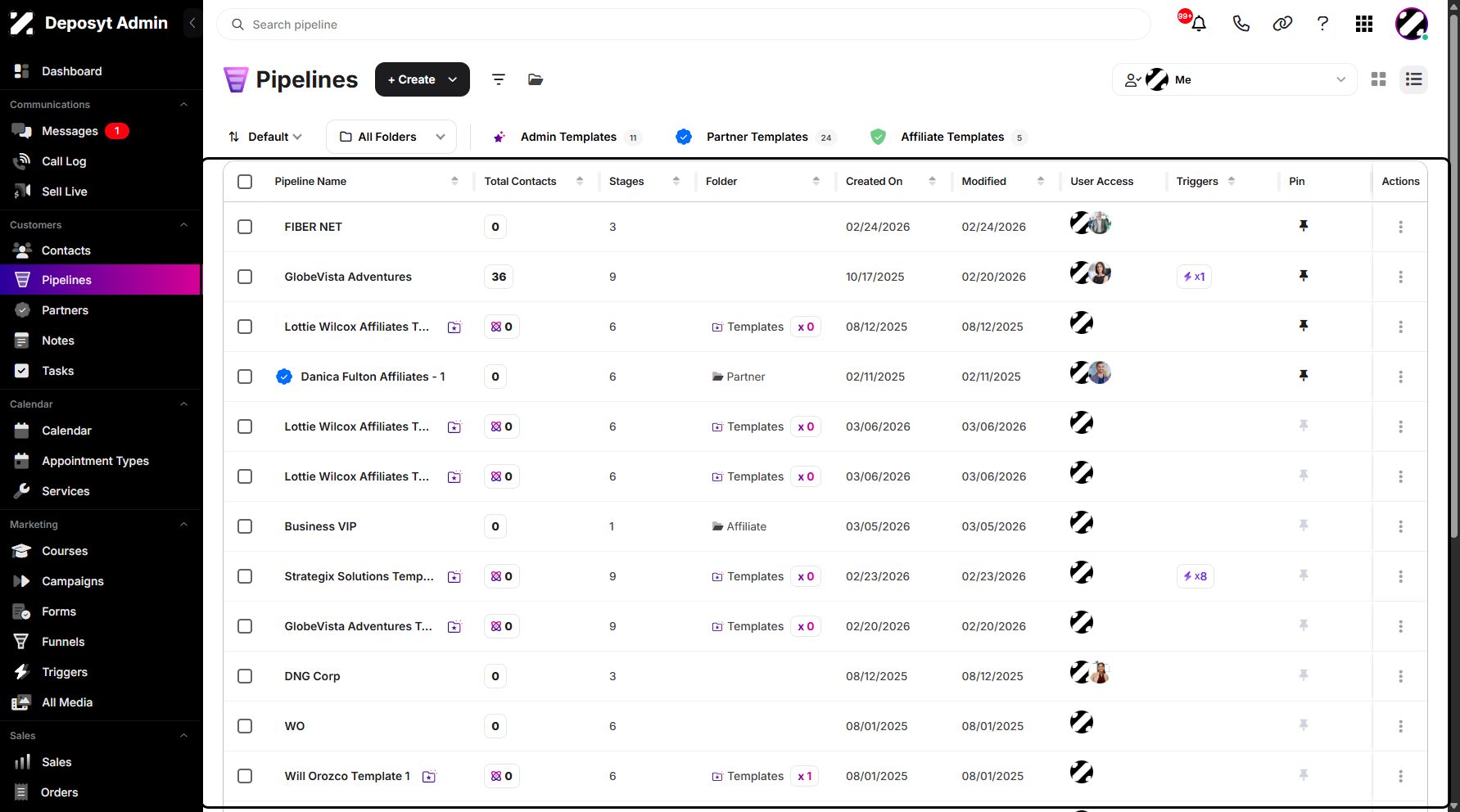Open actions menu for DNG Corp
The width and height of the screenshot is (1460, 812).
(x=1400, y=676)
